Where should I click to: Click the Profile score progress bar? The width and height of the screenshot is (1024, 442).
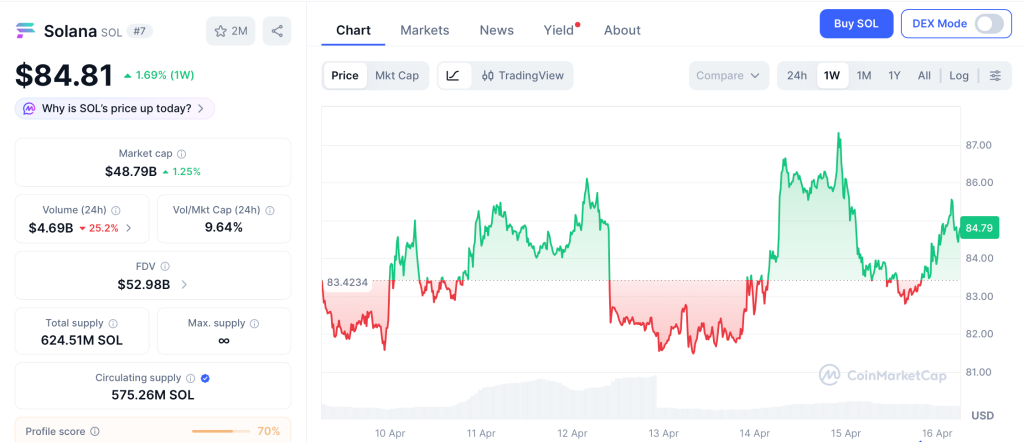click(221, 431)
